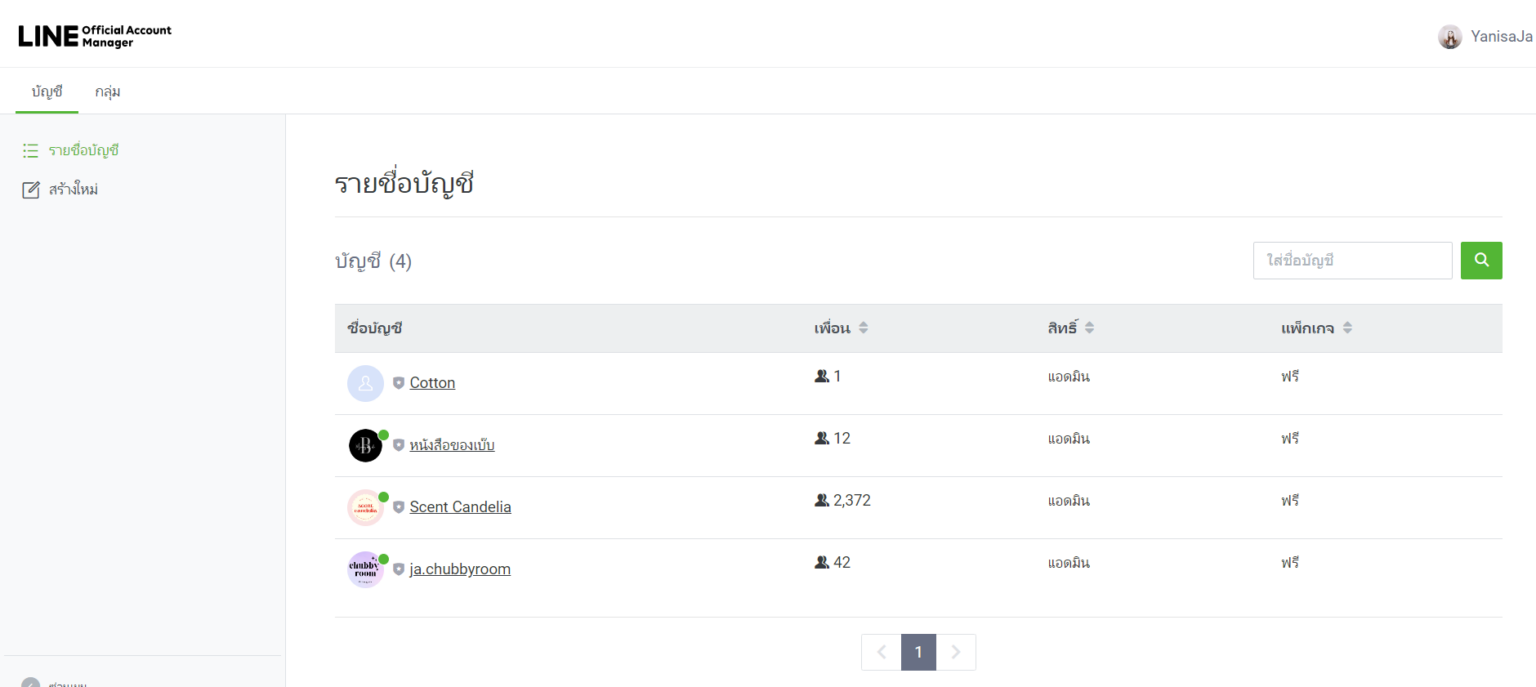Screen dimensions: 1536x687
Task: Open the ja.chubbyroom account link
Action: tap(460, 569)
